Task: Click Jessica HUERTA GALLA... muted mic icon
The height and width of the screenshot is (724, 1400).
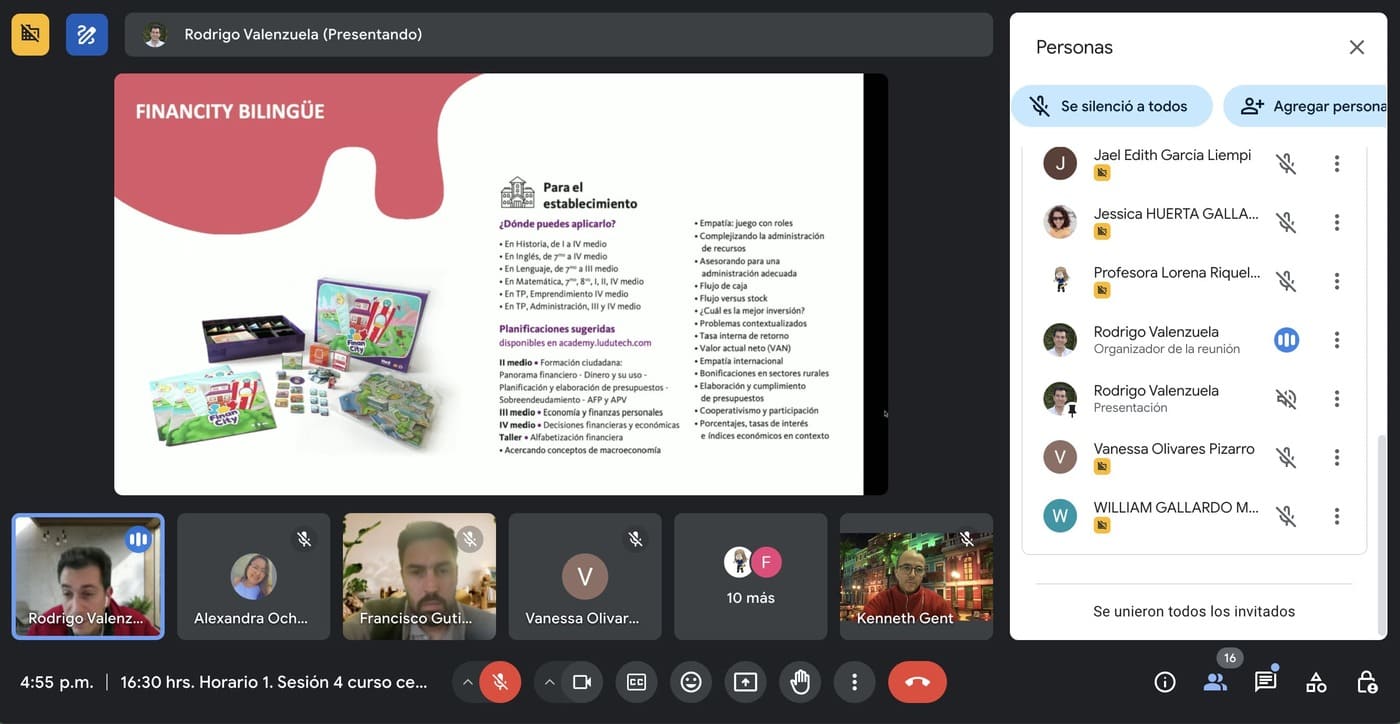Action: click(x=1286, y=222)
